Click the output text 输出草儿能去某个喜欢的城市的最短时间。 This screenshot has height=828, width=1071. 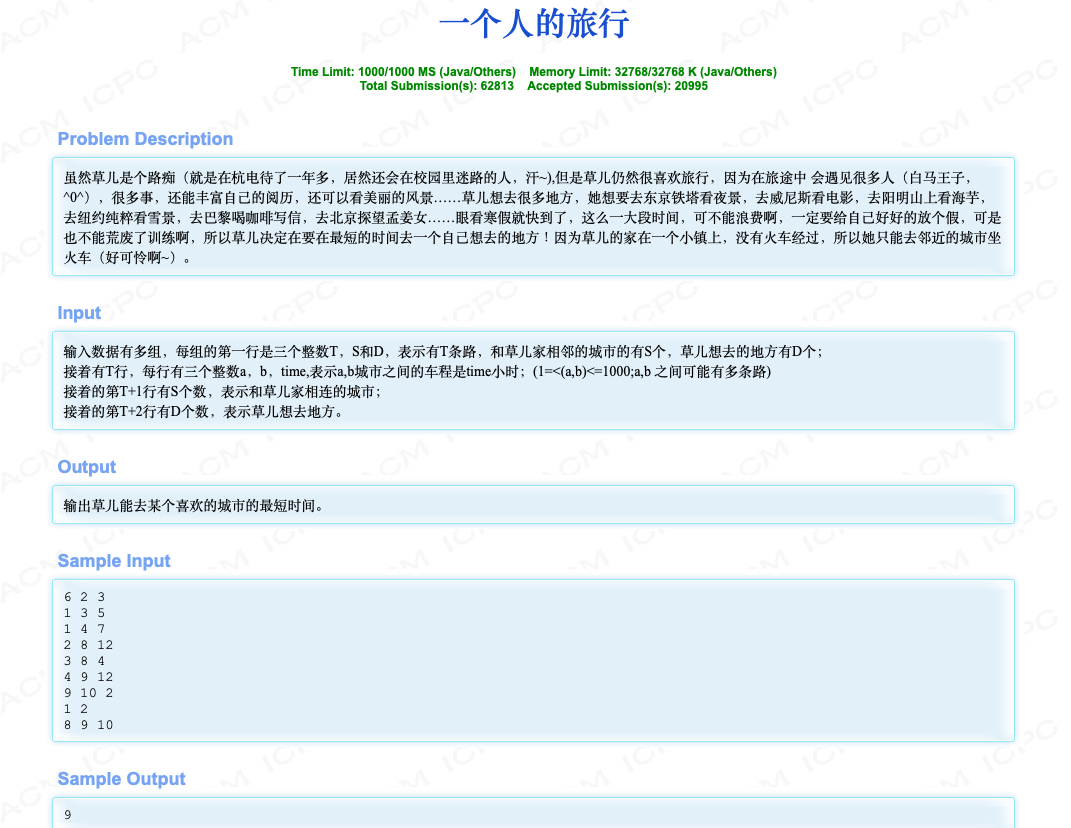tap(193, 506)
